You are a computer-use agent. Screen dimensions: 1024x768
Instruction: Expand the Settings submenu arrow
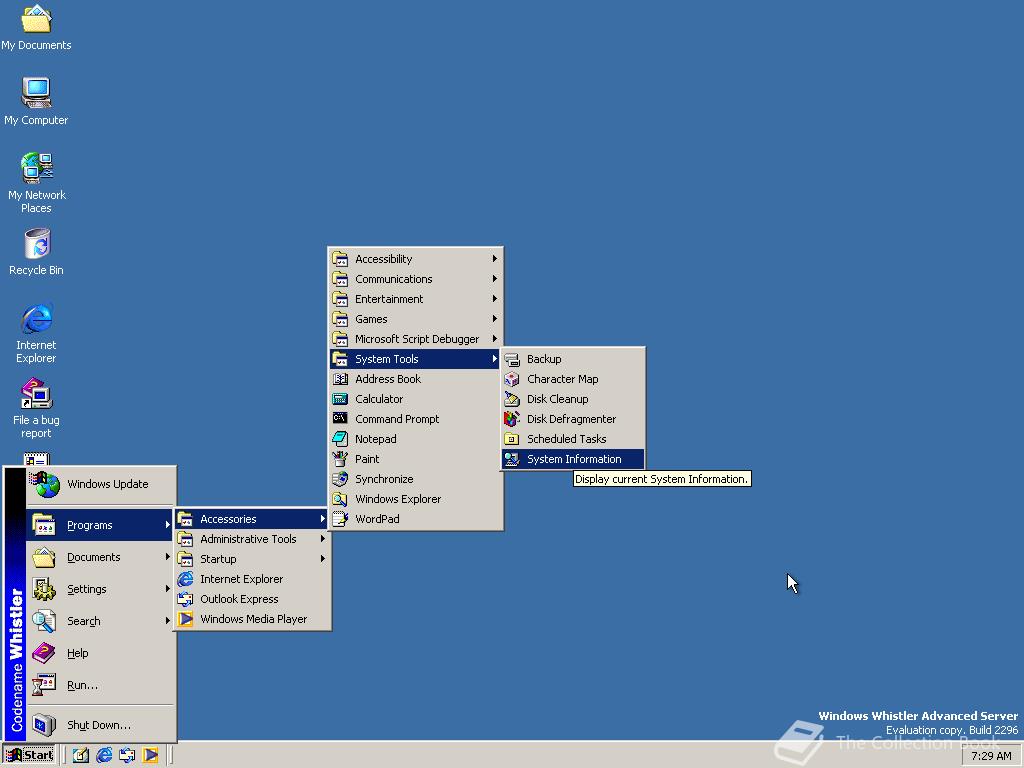pyautogui.click(x=168, y=589)
